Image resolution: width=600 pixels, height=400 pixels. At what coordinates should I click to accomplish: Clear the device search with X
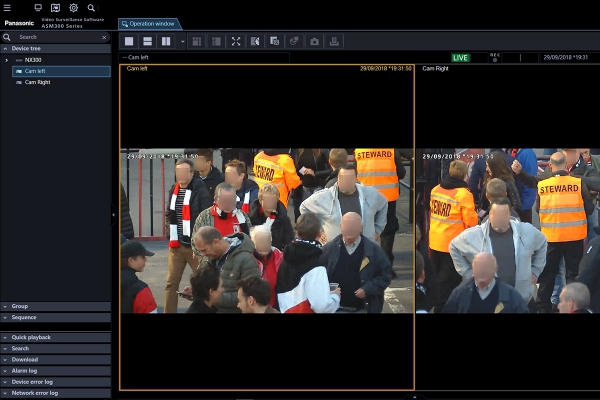(104, 37)
